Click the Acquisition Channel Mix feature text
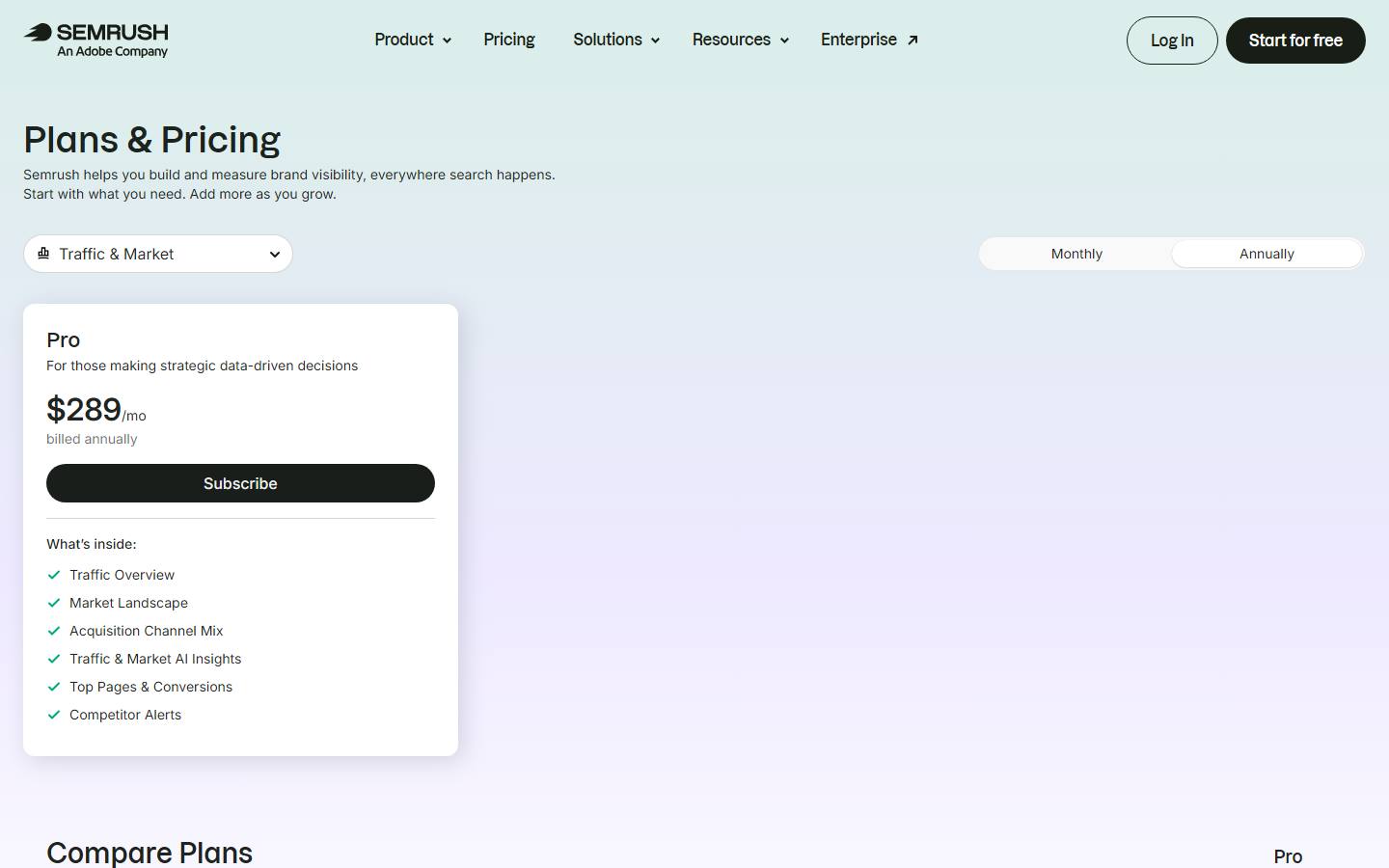 pos(146,631)
